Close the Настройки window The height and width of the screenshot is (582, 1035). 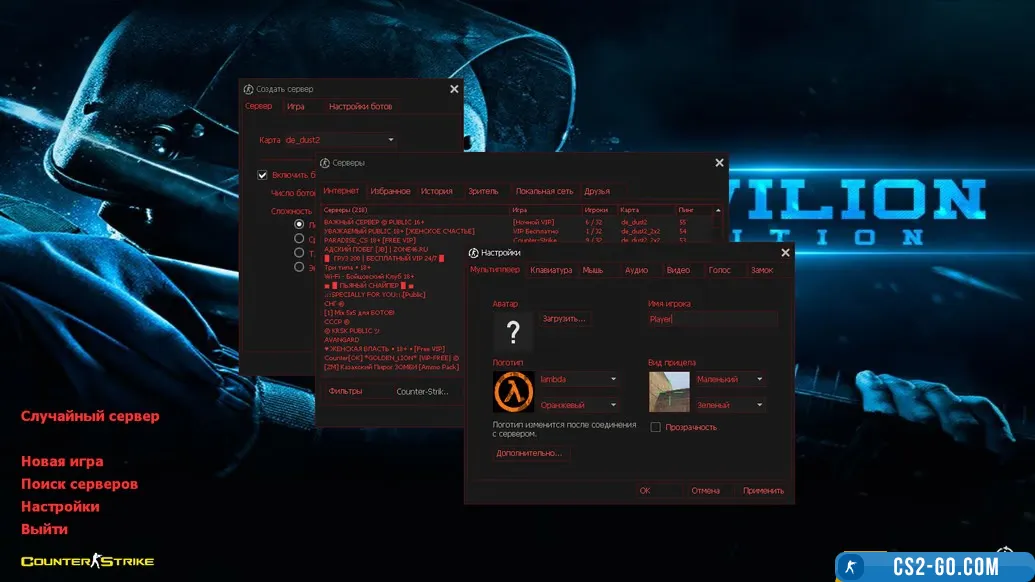click(785, 253)
